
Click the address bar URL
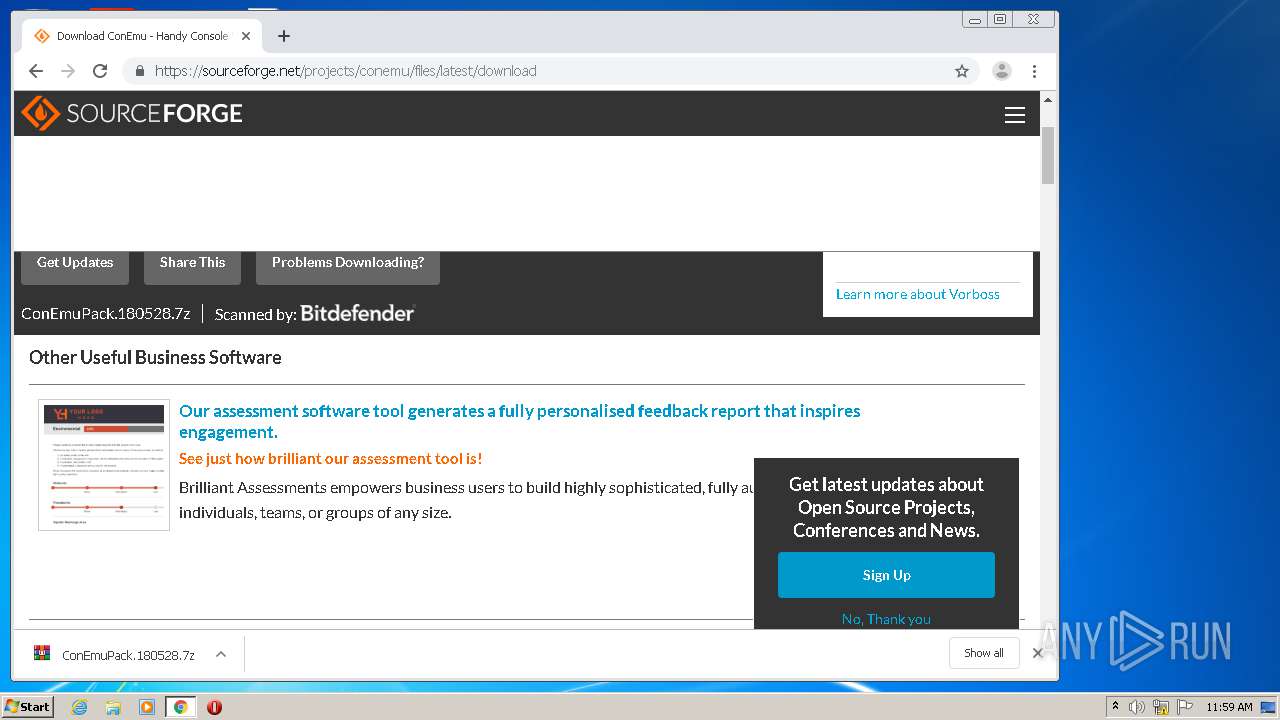pos(345,71)
